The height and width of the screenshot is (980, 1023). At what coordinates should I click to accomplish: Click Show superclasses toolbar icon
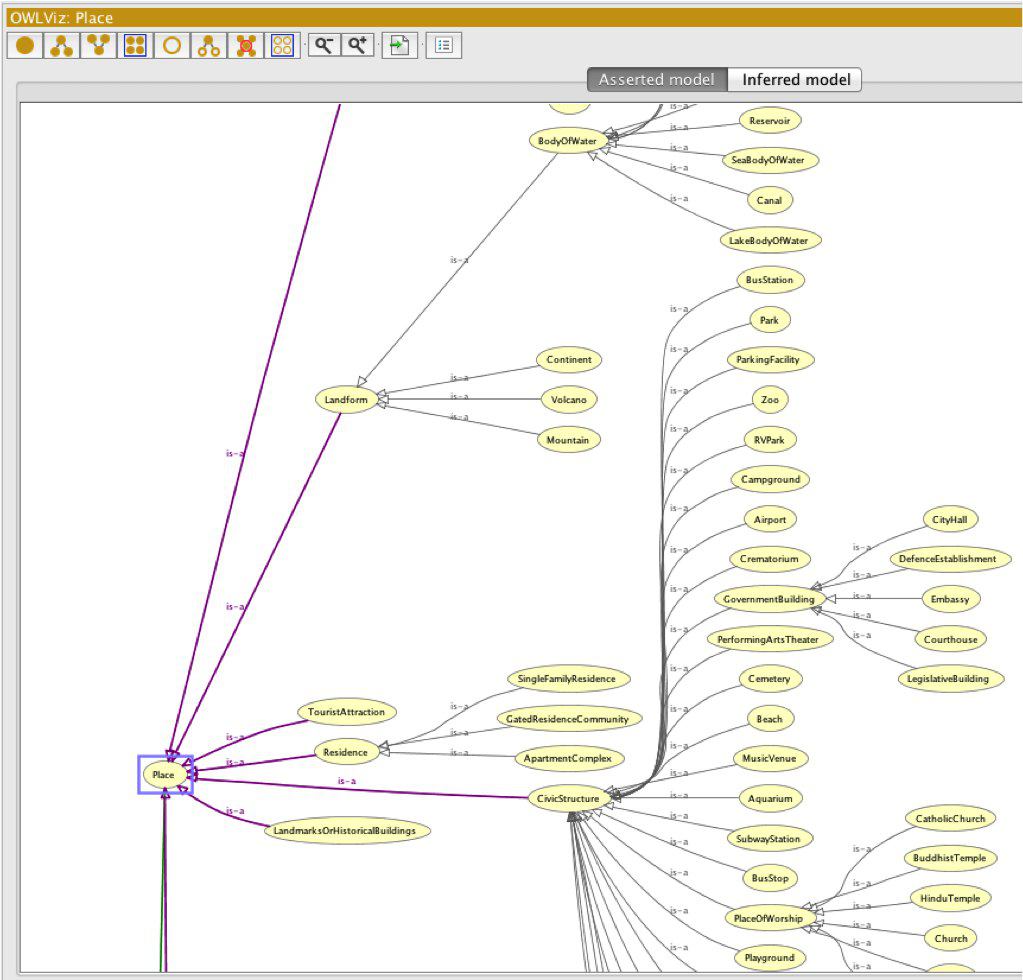pos(99,46)
